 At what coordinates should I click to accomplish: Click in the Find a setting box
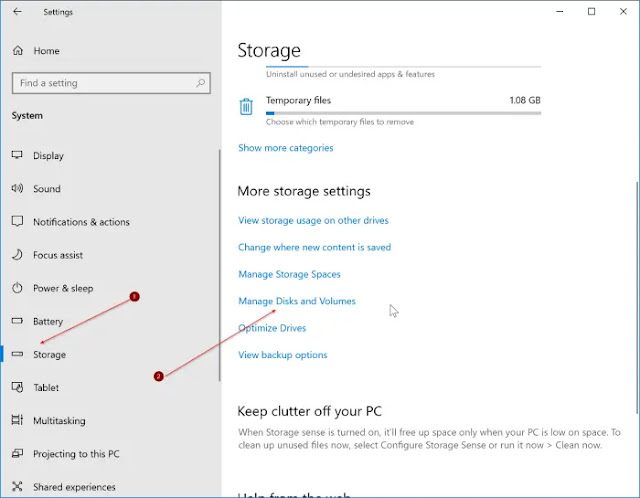point(111,83)
